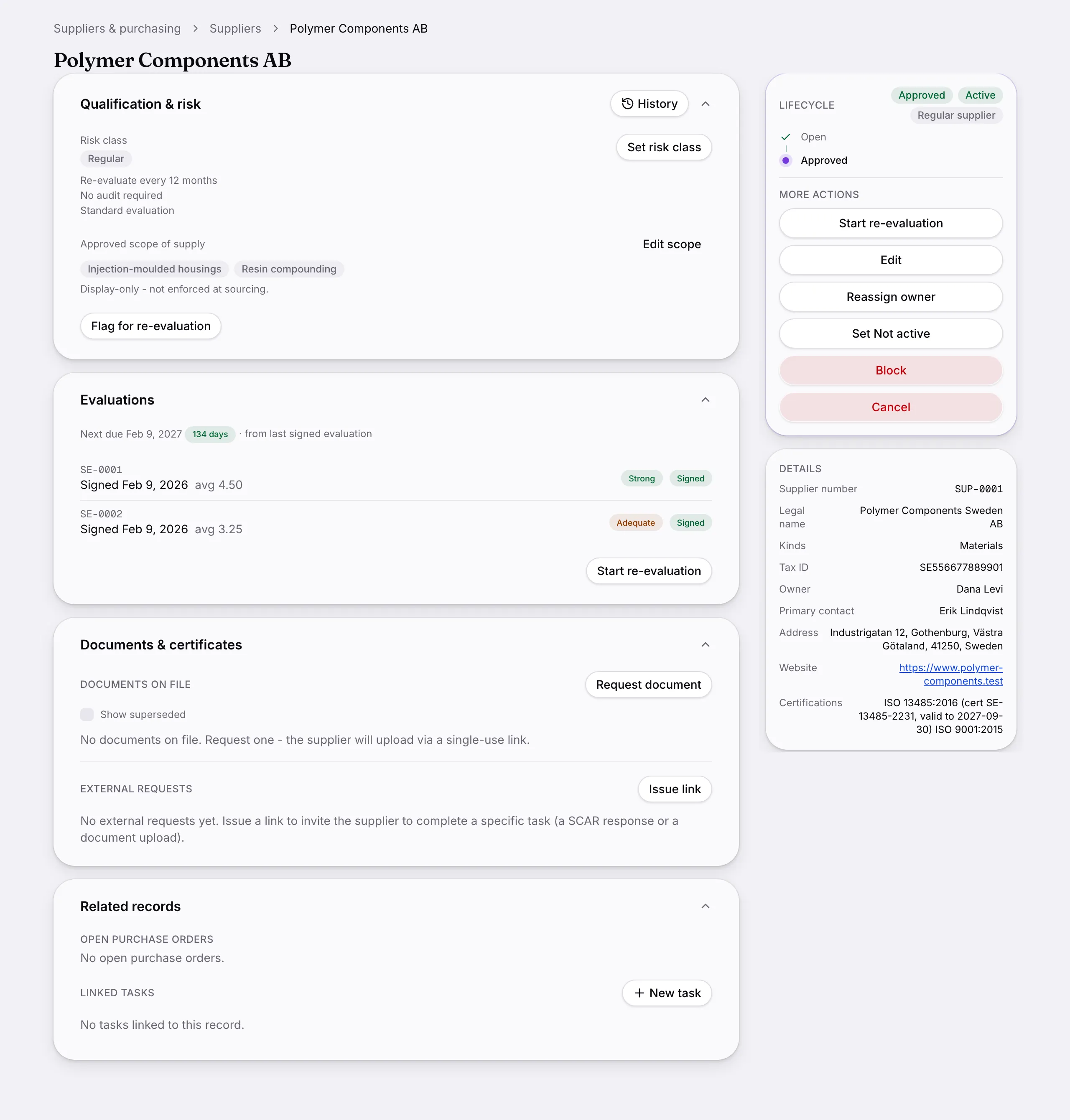Click the Active status badge

980,95
